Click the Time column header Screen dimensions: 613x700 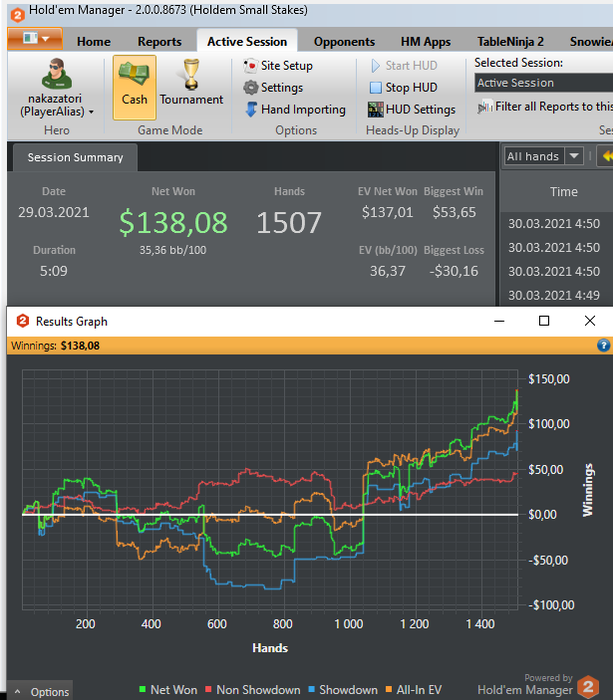tap(563, 192)
